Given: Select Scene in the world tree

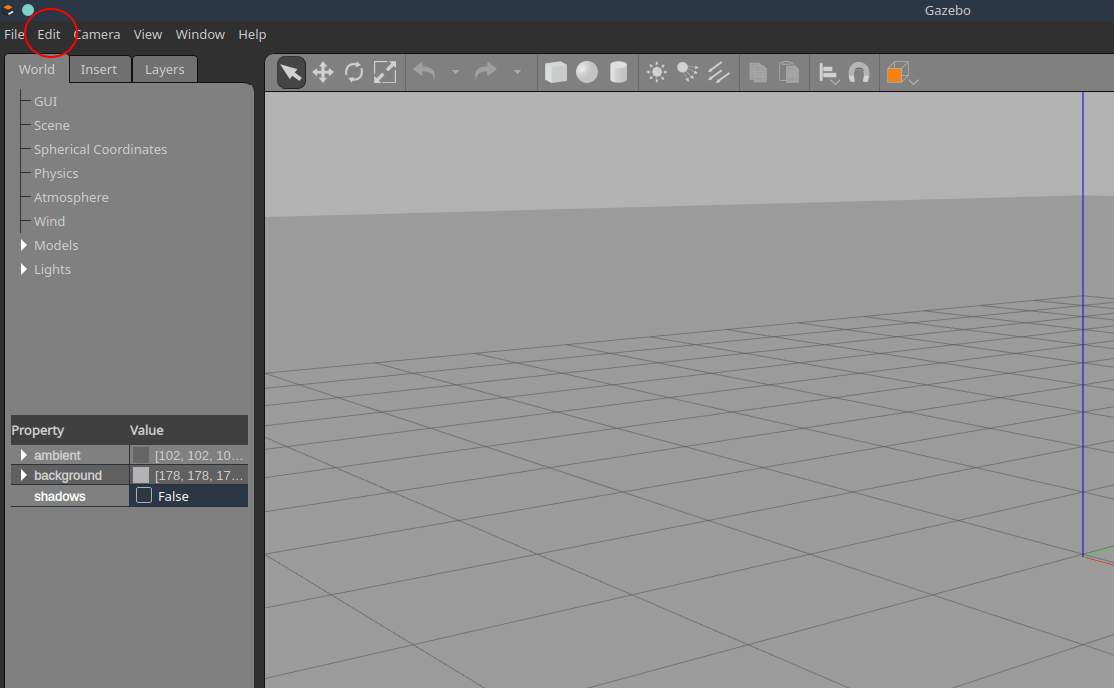Looking at the screenshot, I should tap(52, 126).
